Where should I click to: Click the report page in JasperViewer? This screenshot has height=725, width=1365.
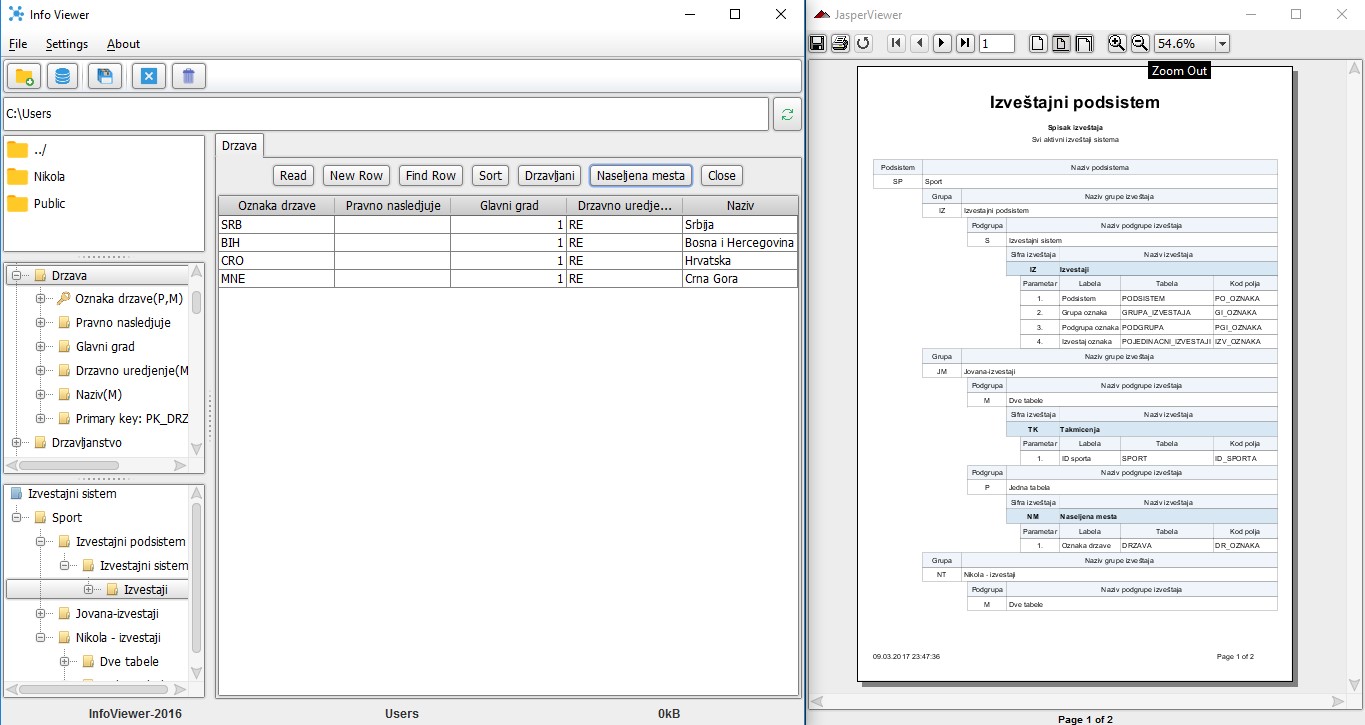pyautogui.click(x=1074, y=374)
